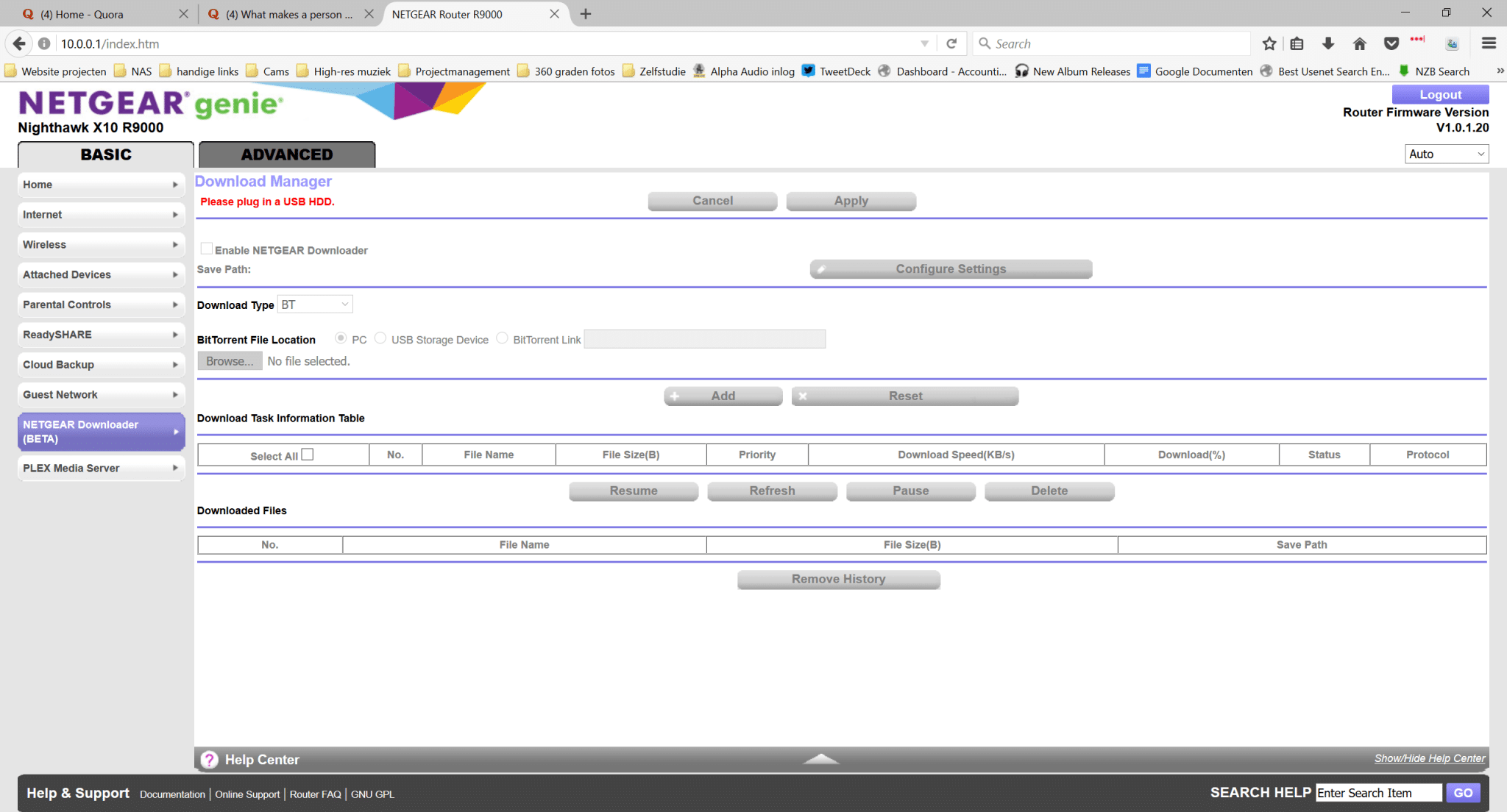Close the NETGEAR Router R9000 tab
The height and width of the screenshot is (812, 1507).
[x=554, y=14]
